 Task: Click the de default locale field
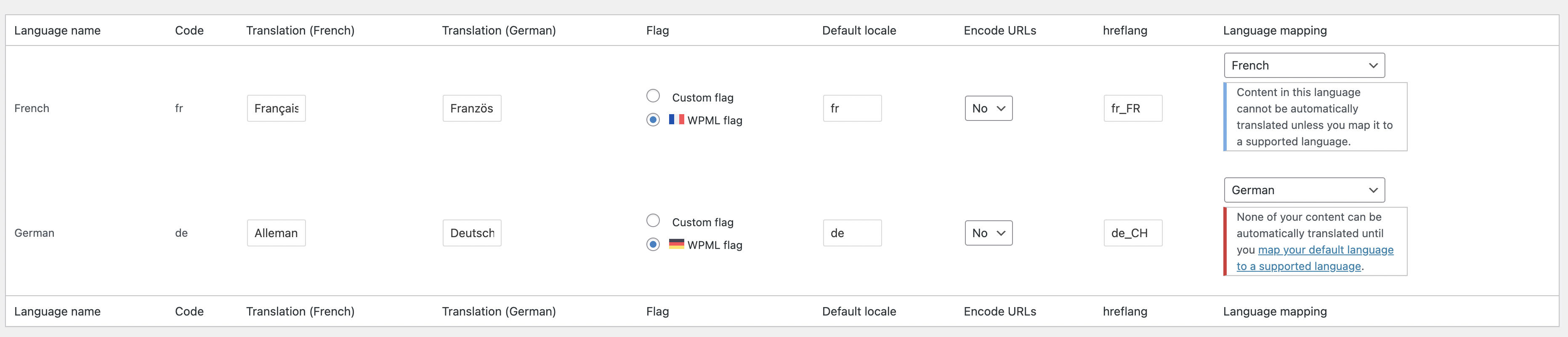[x=852, y=233]
